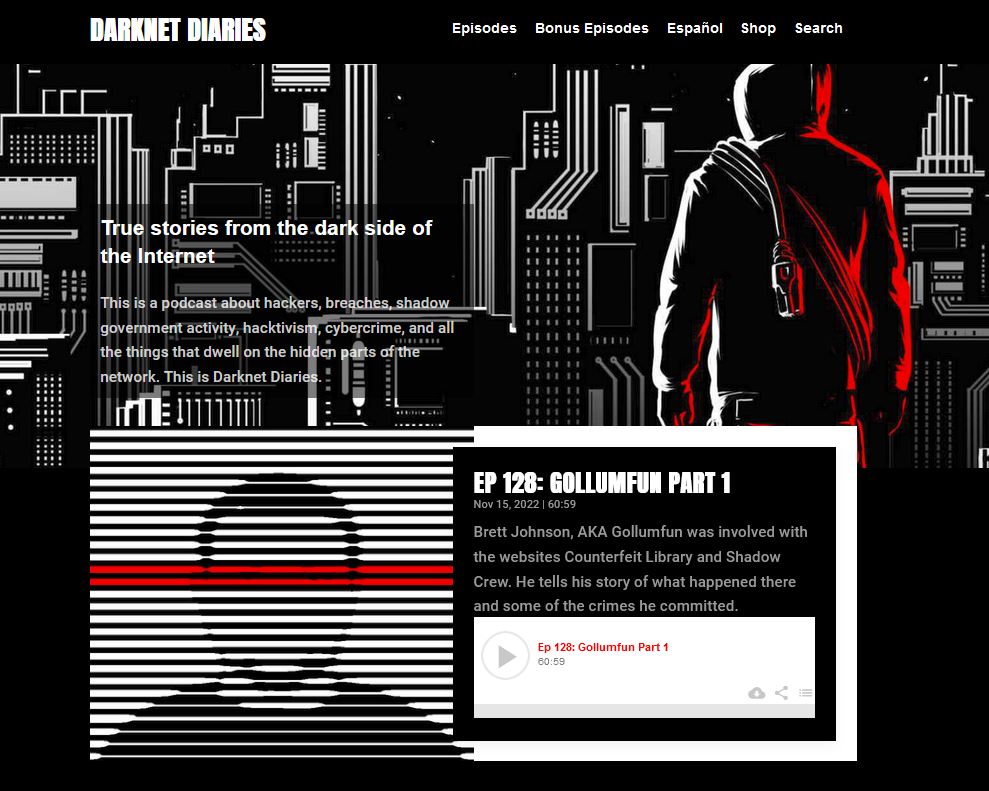Image resolution: width=989 pixels, height=791 pixels.
Task: Download the episode via cloud icon
Action: (756, 693)
